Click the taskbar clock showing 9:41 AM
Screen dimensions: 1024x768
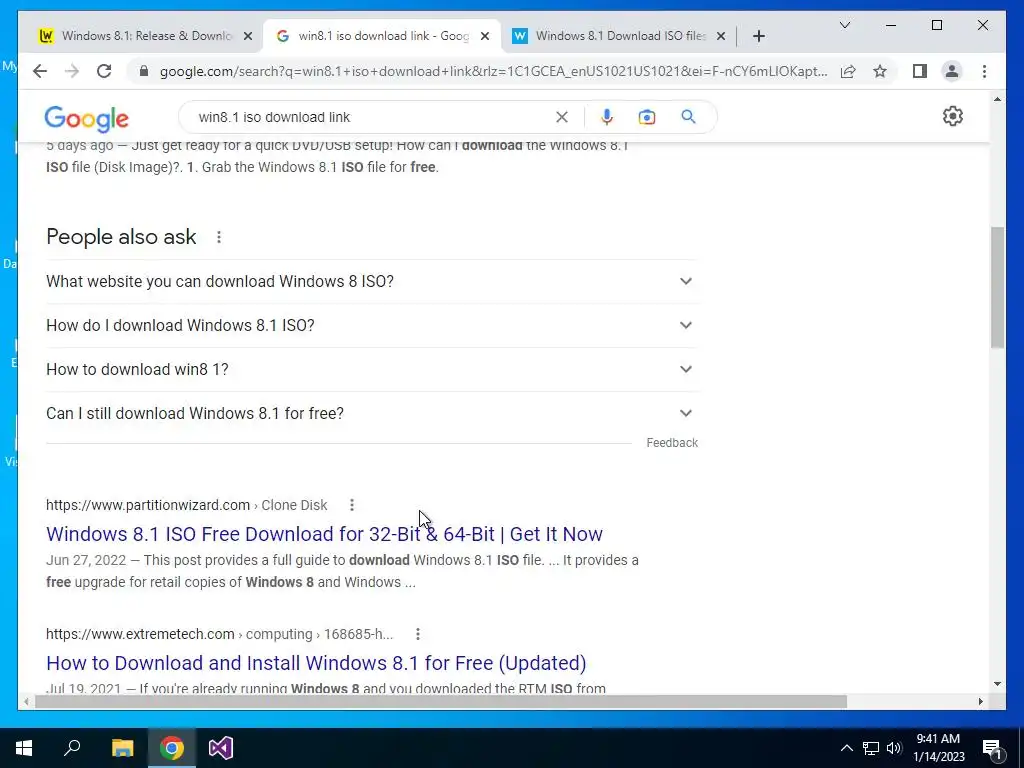click(938, 748)
